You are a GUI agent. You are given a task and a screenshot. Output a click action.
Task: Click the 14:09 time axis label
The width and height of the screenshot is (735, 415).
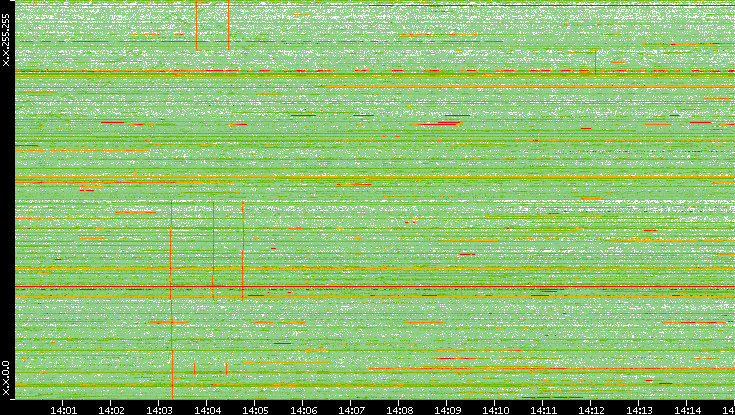click(447, 410)
